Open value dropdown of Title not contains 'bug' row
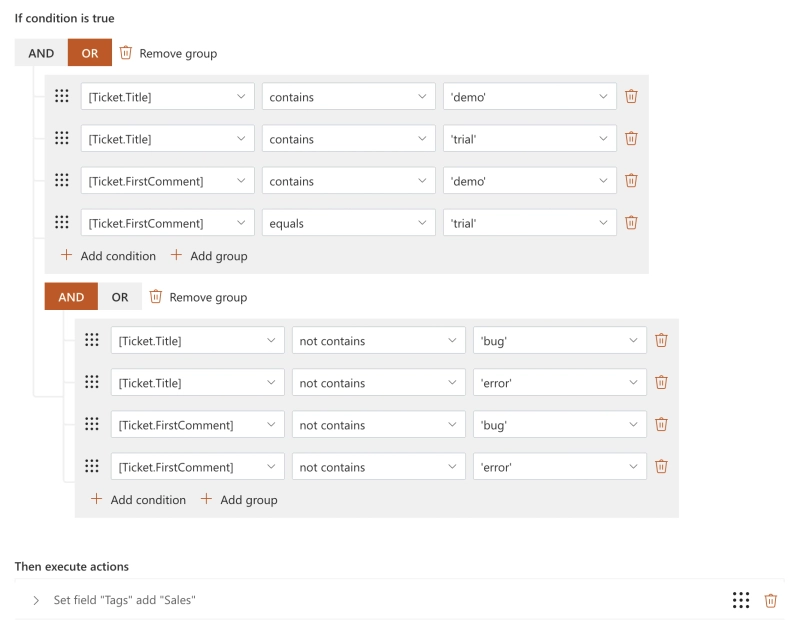 (x=560, y=340)
